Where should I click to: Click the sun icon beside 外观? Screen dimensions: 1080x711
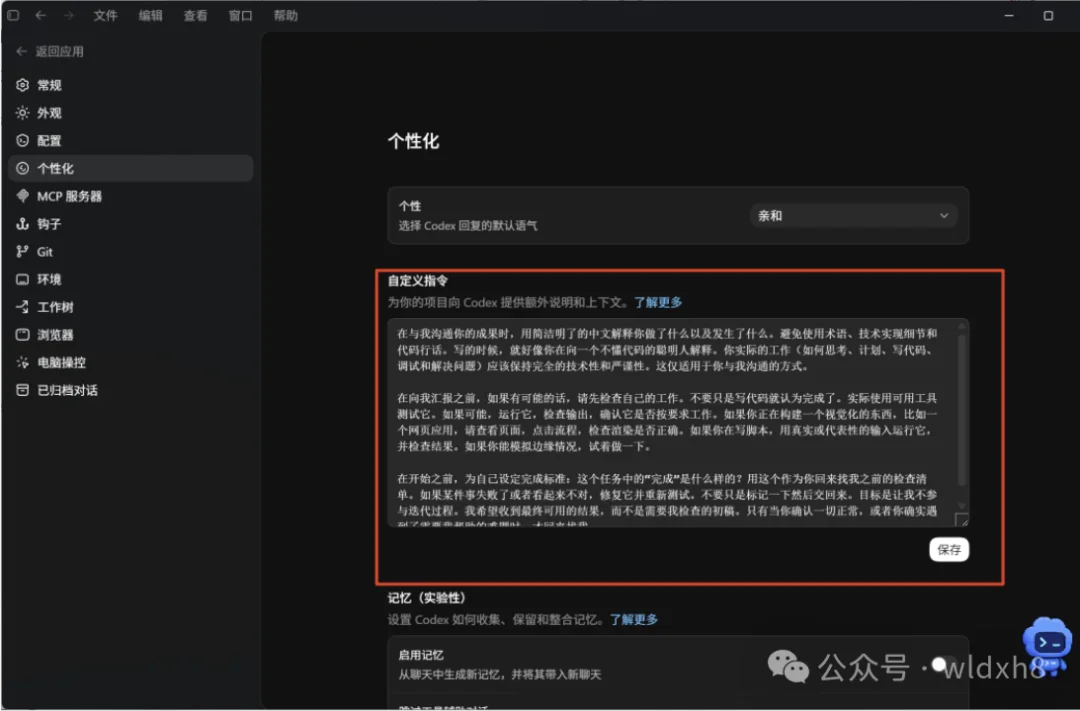tap(23, 112)
